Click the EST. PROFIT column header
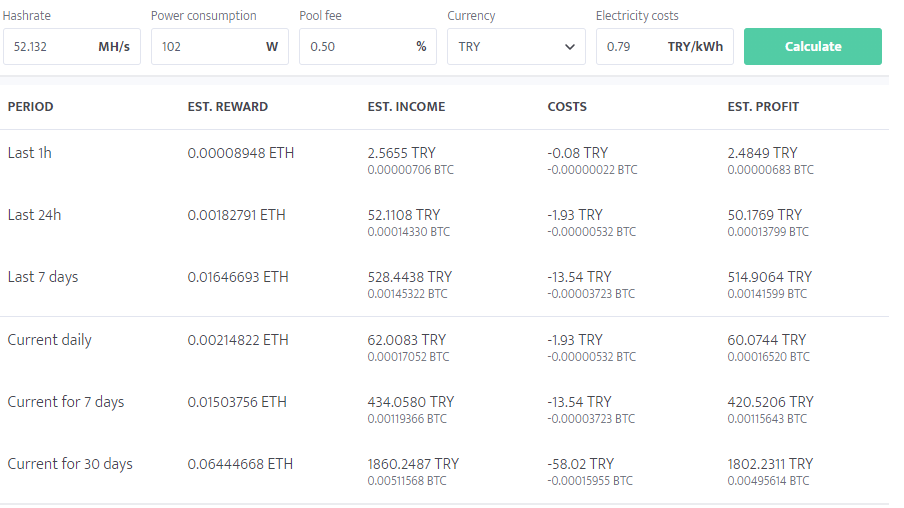Screen dimensions: 904x508 coord(764,107)
